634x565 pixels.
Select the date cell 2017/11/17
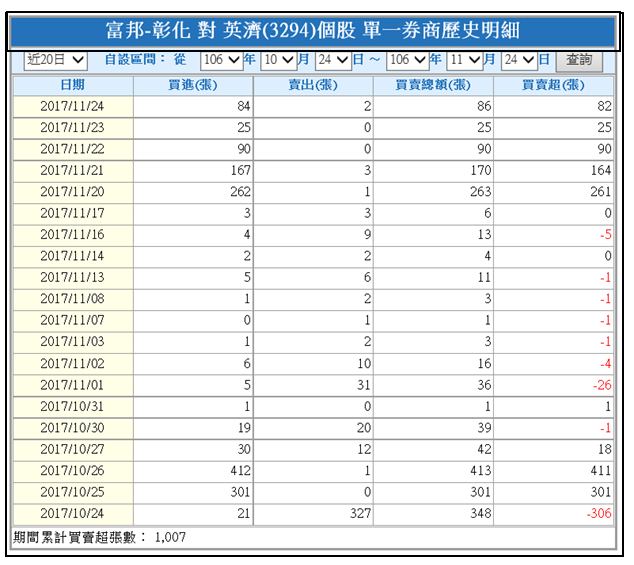point(73,214)
